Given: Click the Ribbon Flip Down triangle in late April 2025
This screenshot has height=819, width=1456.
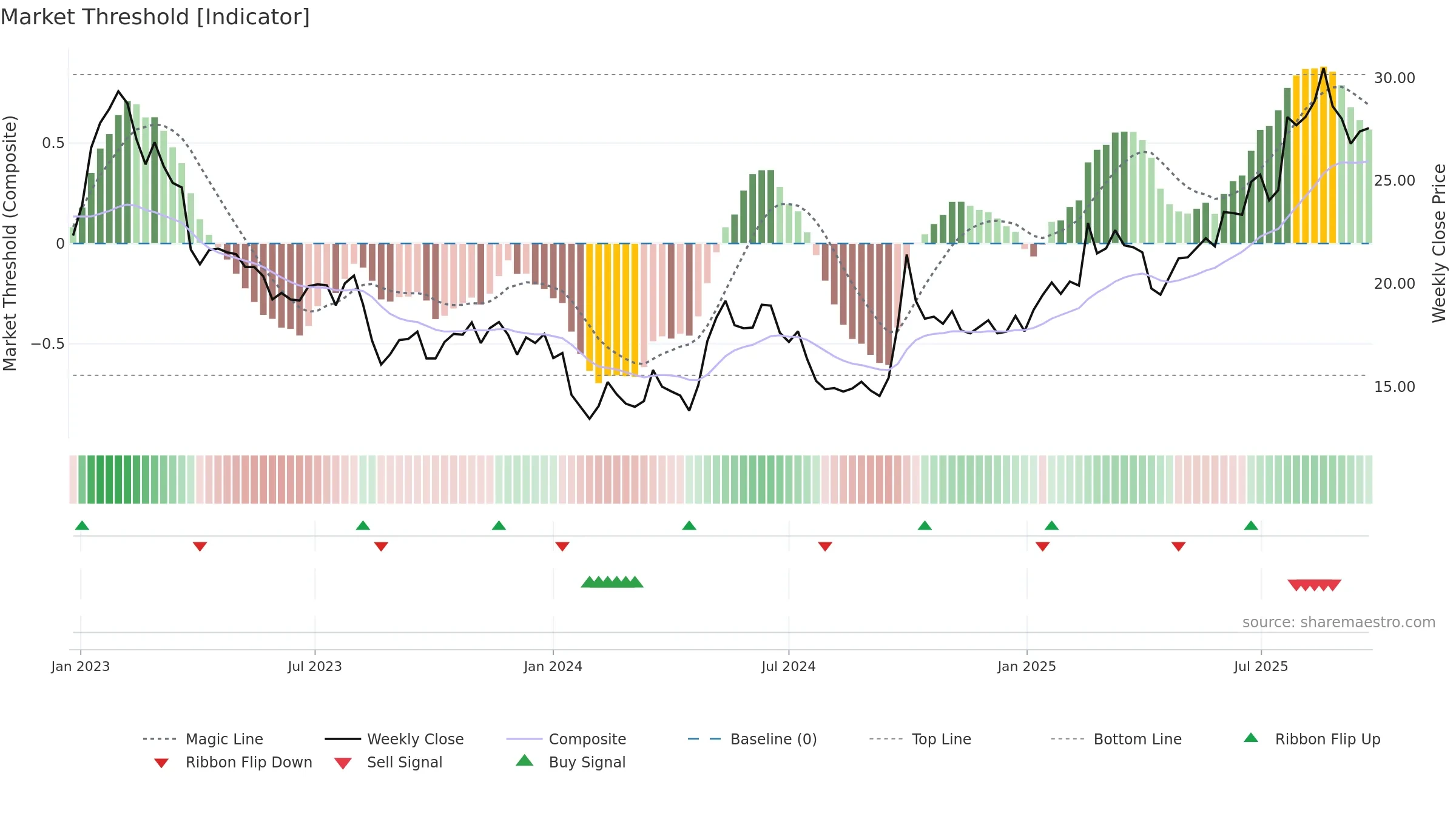Looking at the screenshot, I should (1179, 546).
